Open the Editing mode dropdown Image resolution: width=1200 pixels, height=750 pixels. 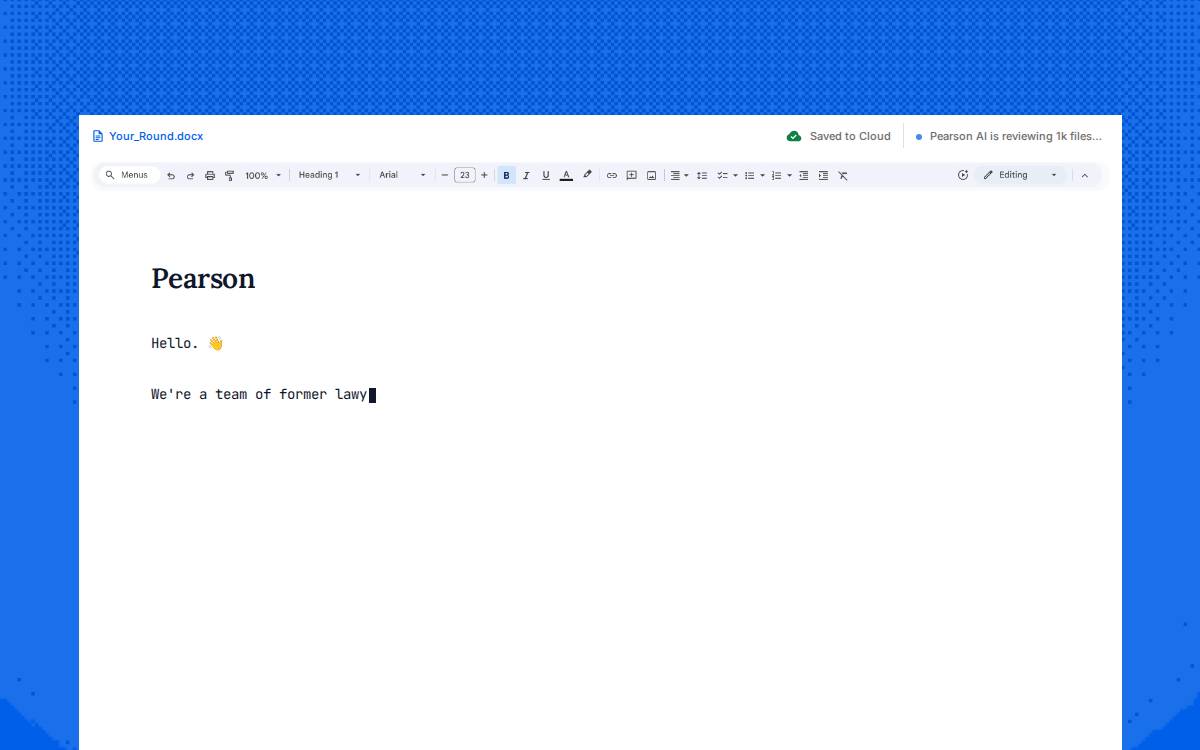pyautogui.click(x=1021, y=175)
